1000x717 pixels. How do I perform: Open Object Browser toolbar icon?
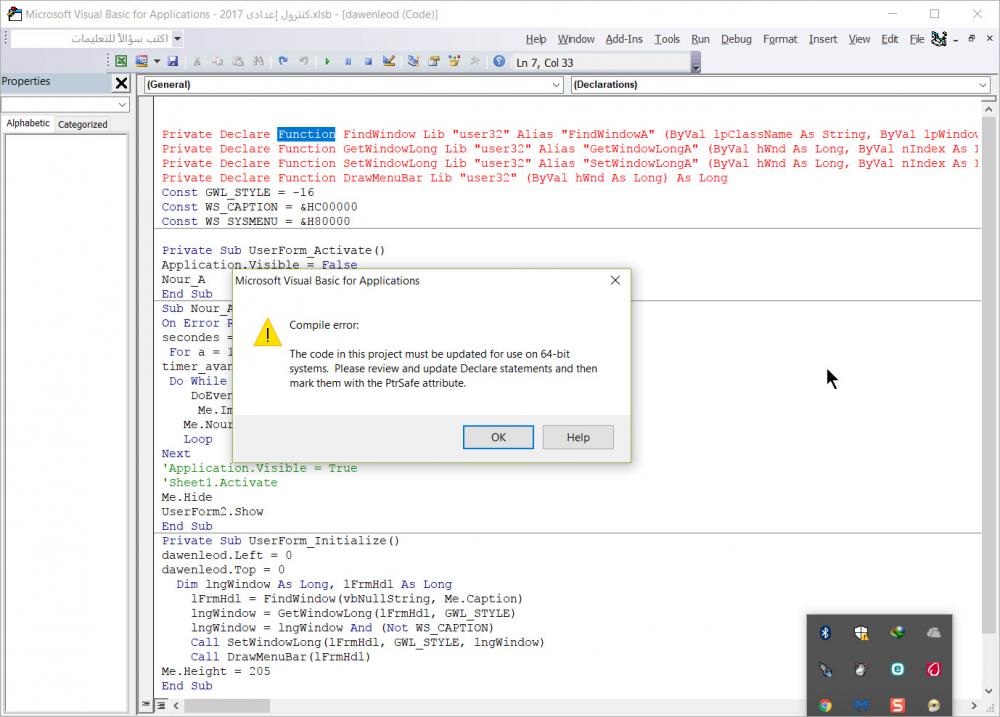tap(454, 61)
